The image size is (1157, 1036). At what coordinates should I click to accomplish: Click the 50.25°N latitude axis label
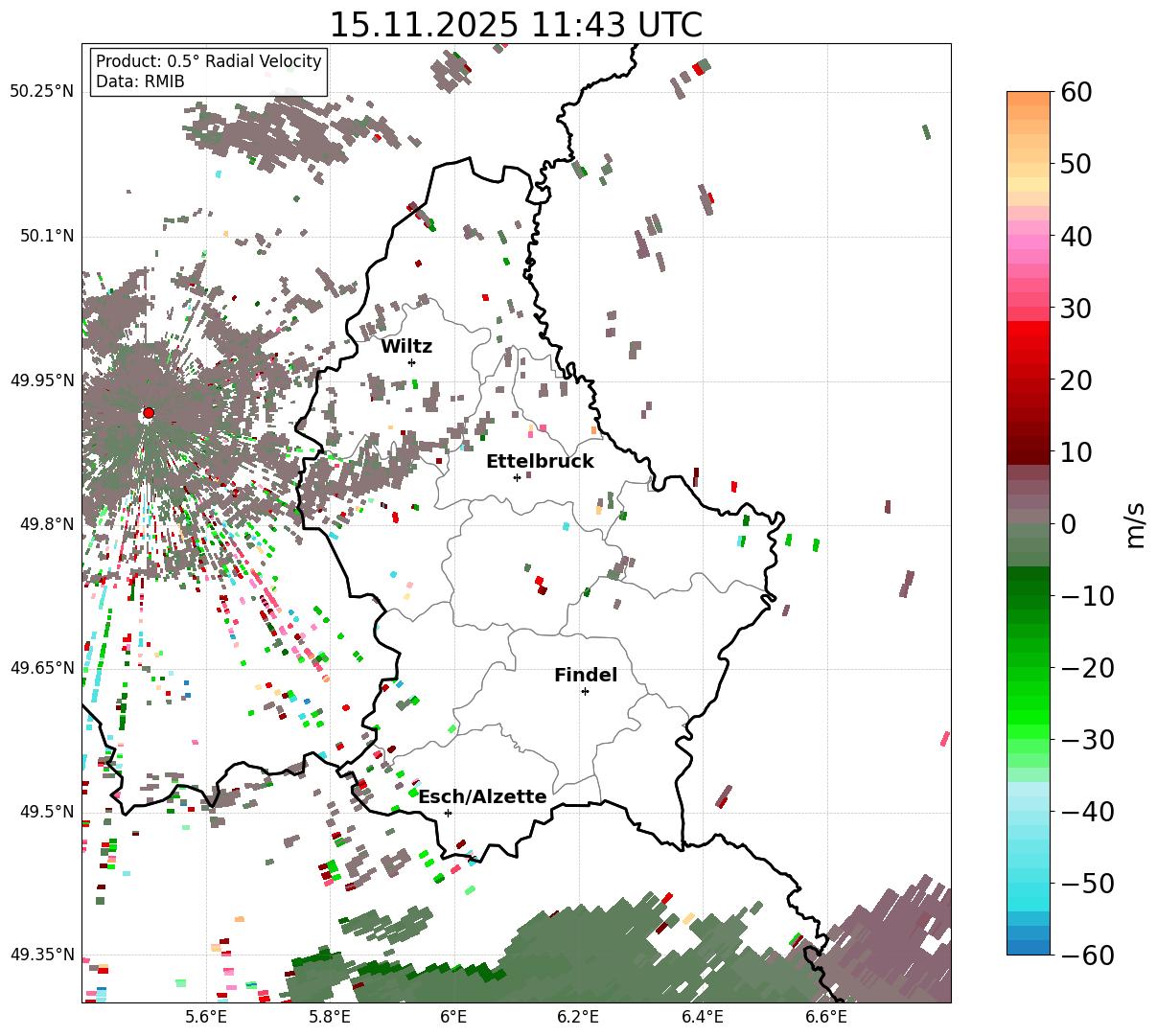click(x=41, y=92)
